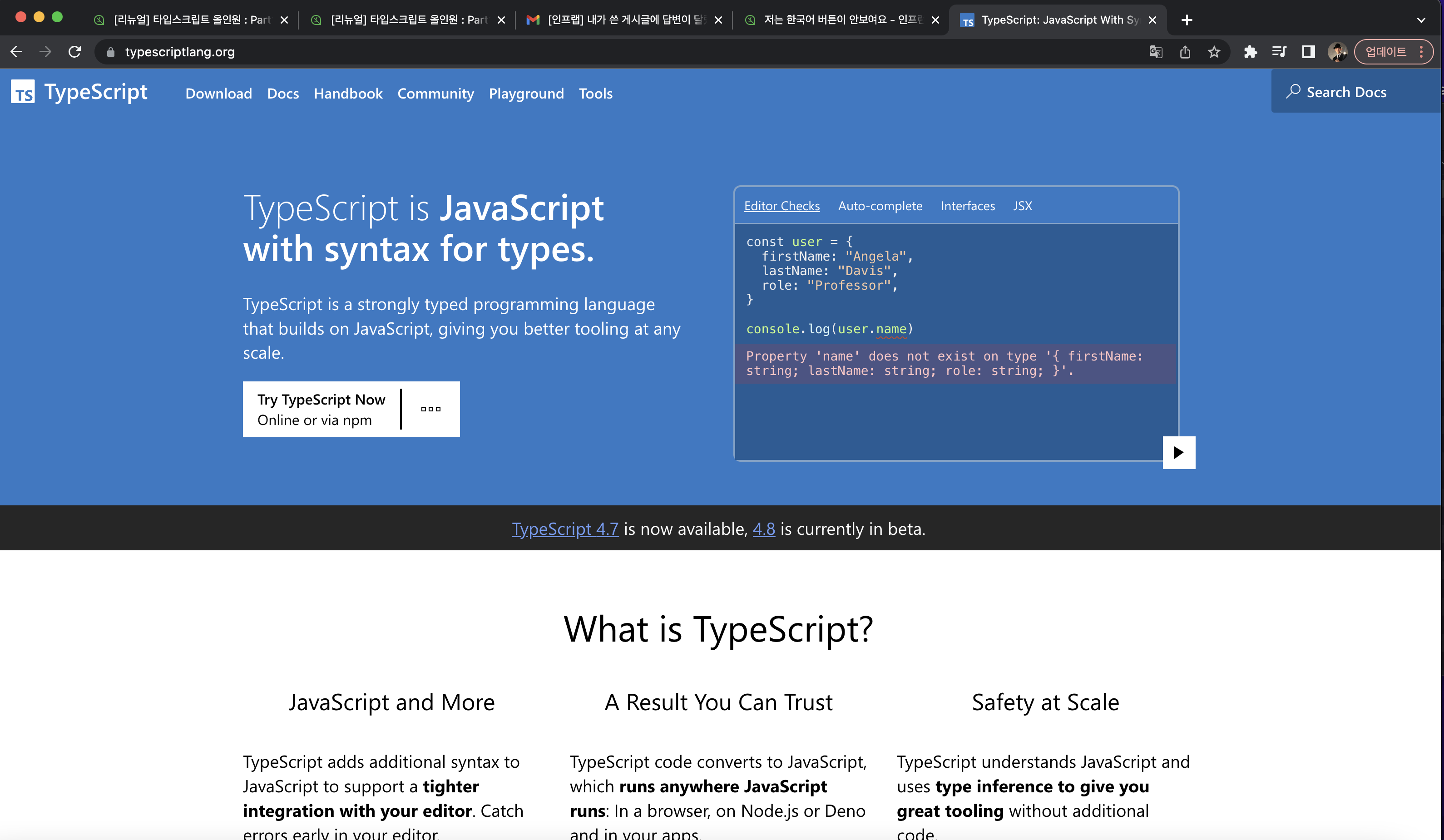
Task: Close the 저는 한국어 버튼이 안보여요 tab
Action: [x=935, y=20]
